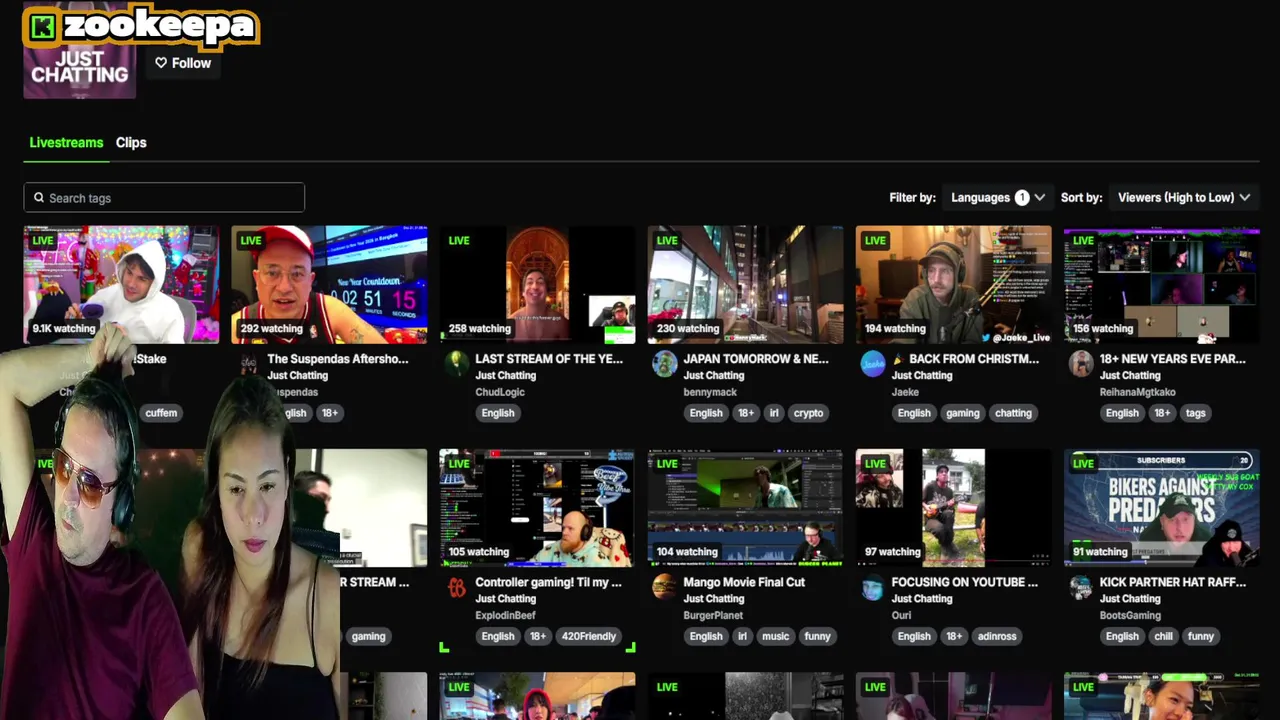
Task: Click BurgerPlanet channel avatar icon
Action: tap(665, 587)
